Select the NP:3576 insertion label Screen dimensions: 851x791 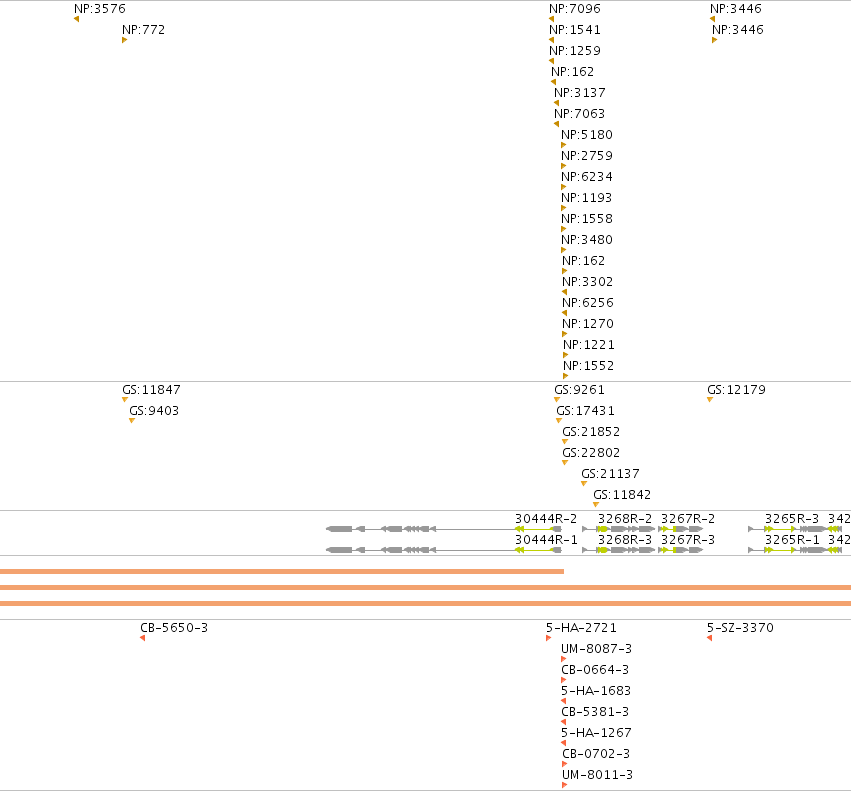click(100, 9)
